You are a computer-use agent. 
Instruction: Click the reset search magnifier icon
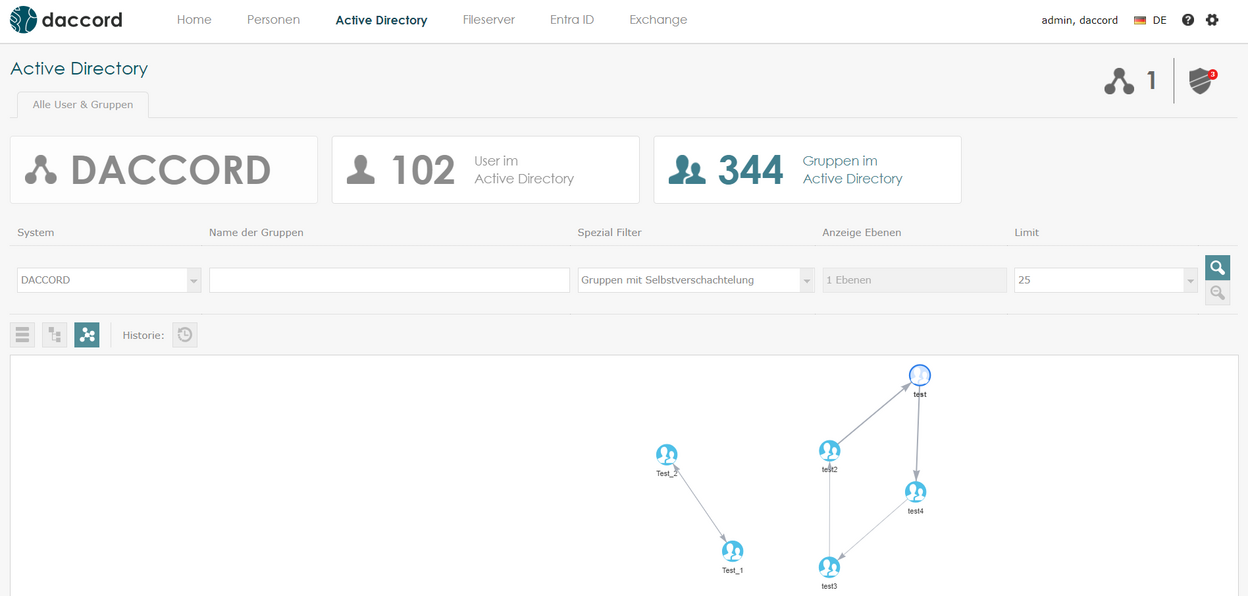pyautogui.click(x=1217, y=293)
